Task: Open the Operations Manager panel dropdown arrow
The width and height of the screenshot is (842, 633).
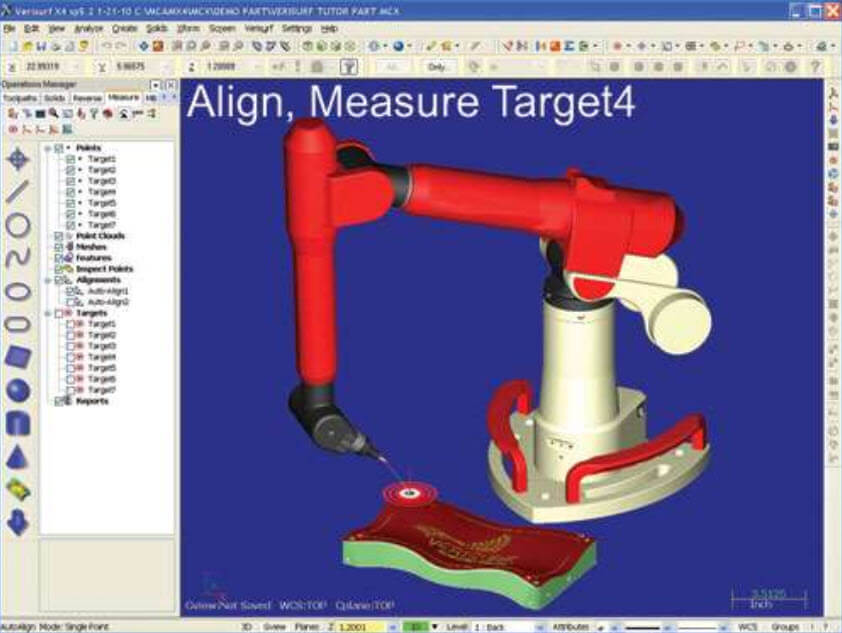Action: (x=156, y=85)
